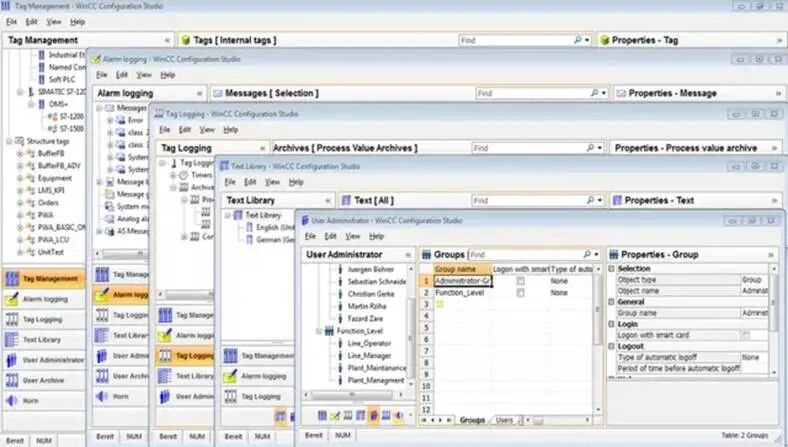Select Line_Operator user in tree
The height and width of the screenshot is (447, 788).
pos(369,343)
